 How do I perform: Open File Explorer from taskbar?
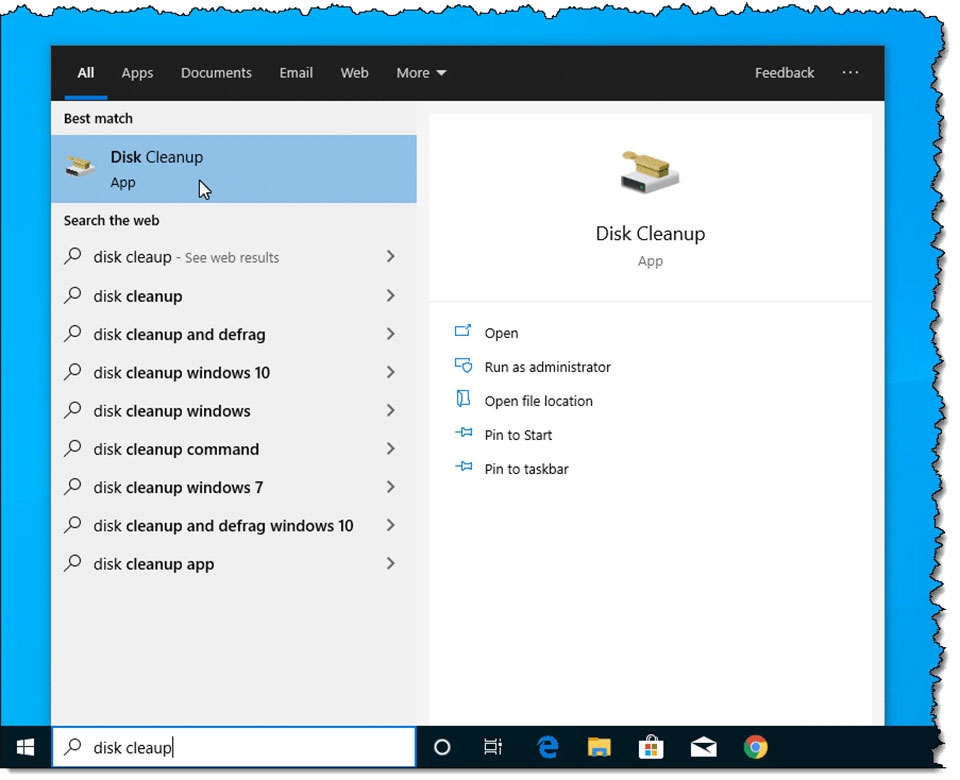coord(599,747)
